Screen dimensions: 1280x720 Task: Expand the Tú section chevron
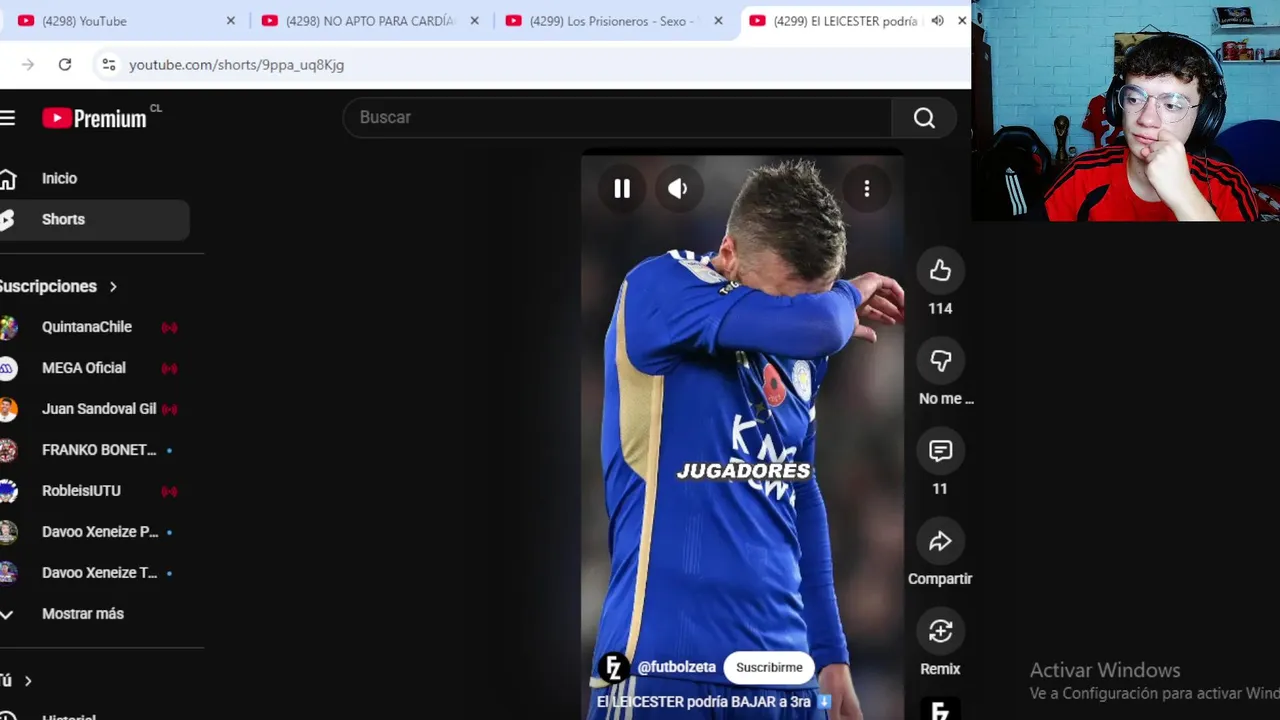click(28, 681)
